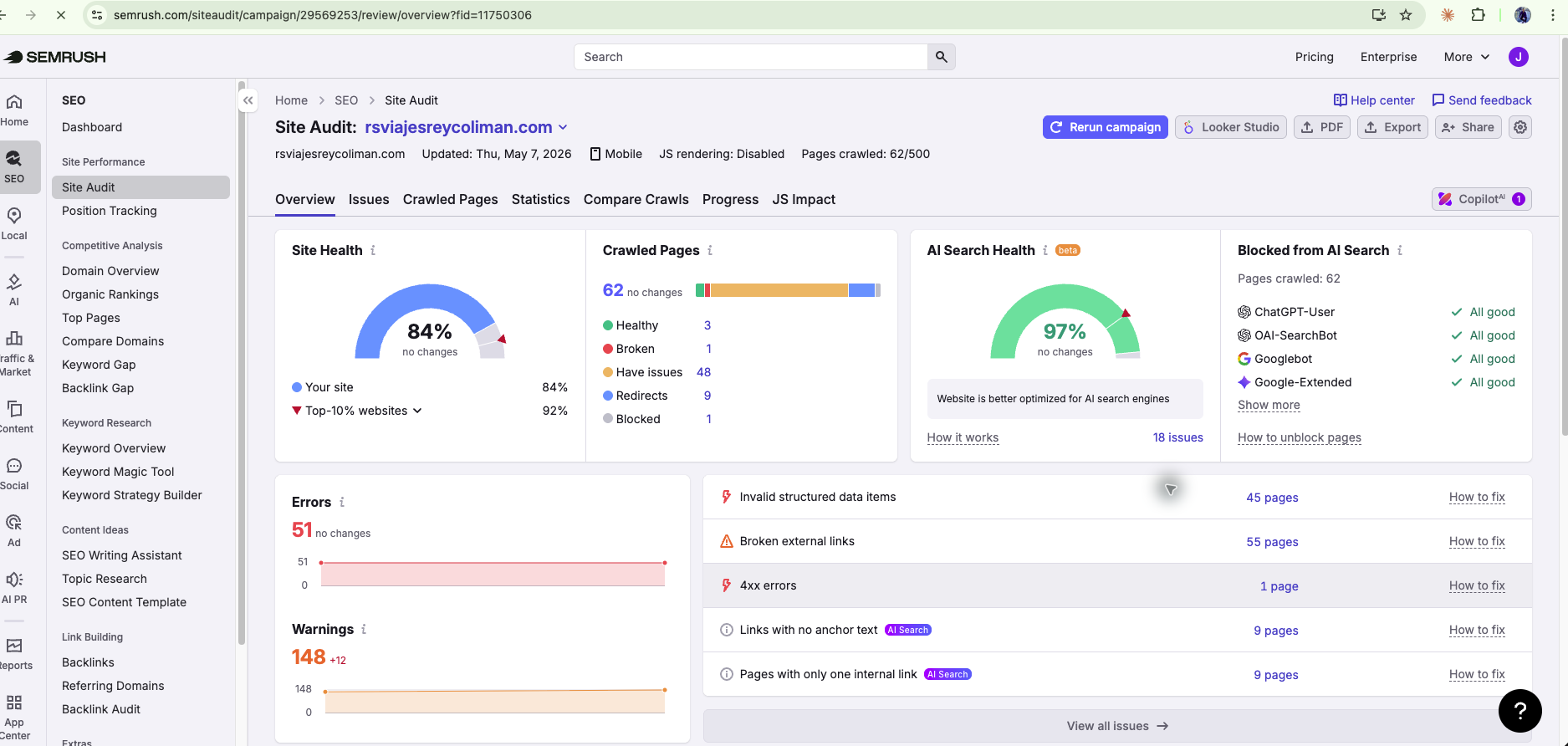Show more blocked AI bots
This screenshot has width=1568, height=746.
(x=1269, y=405)
